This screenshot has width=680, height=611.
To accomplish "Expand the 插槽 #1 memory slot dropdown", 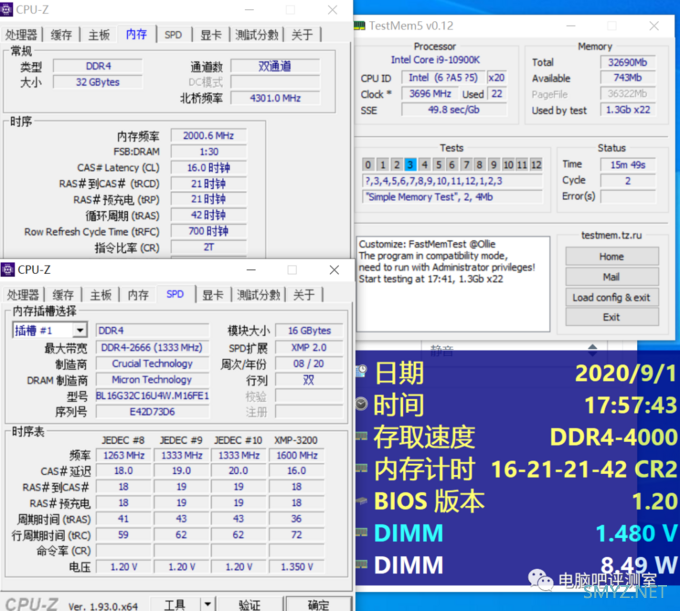I will click(x=79, y=330).
